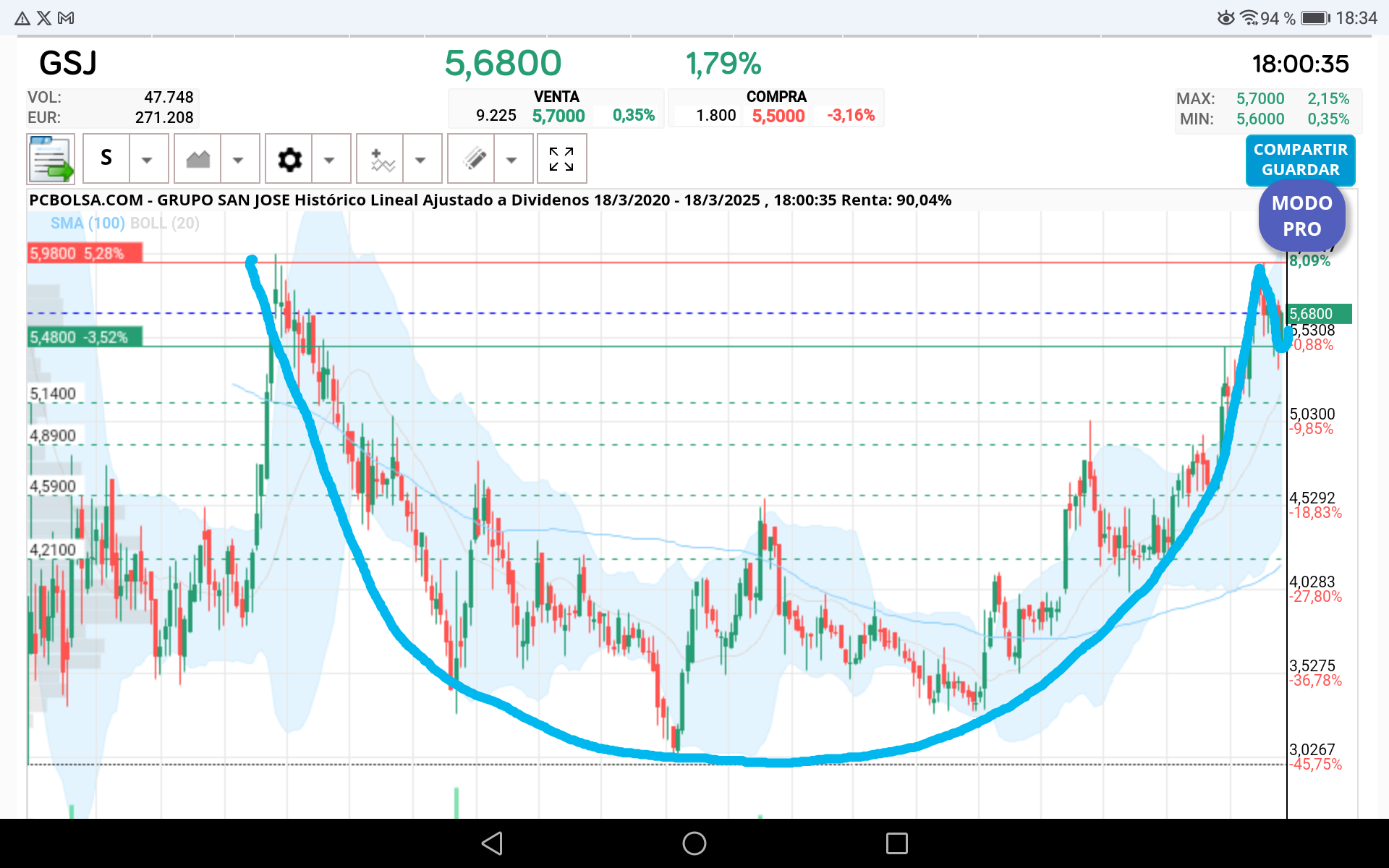This screenshot has height=868, width=1389.
Task: Click the COMPRA volume 1.800
Action: (716, 116)
